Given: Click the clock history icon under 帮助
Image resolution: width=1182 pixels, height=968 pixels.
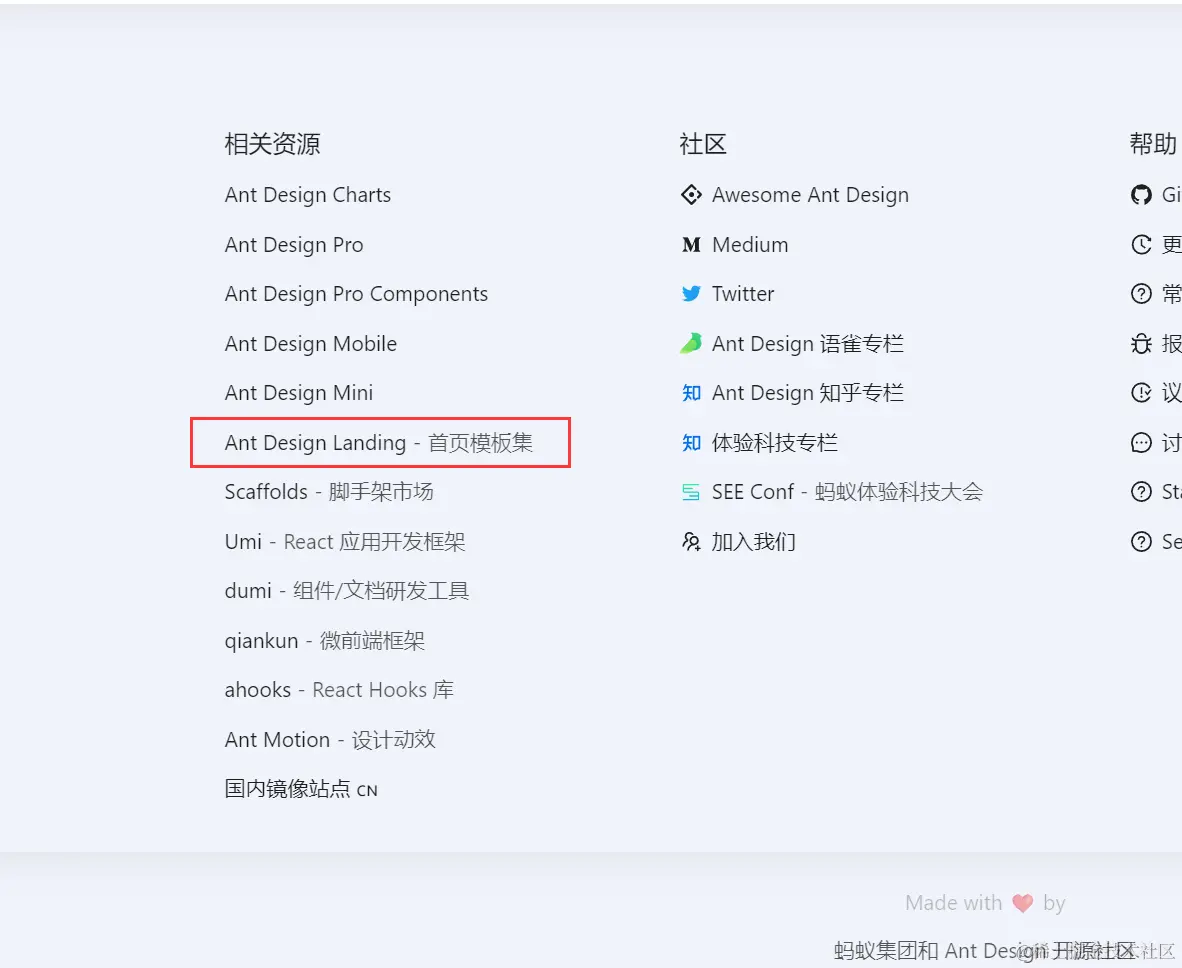Looking at the screenshot, I should (1141, 245).
